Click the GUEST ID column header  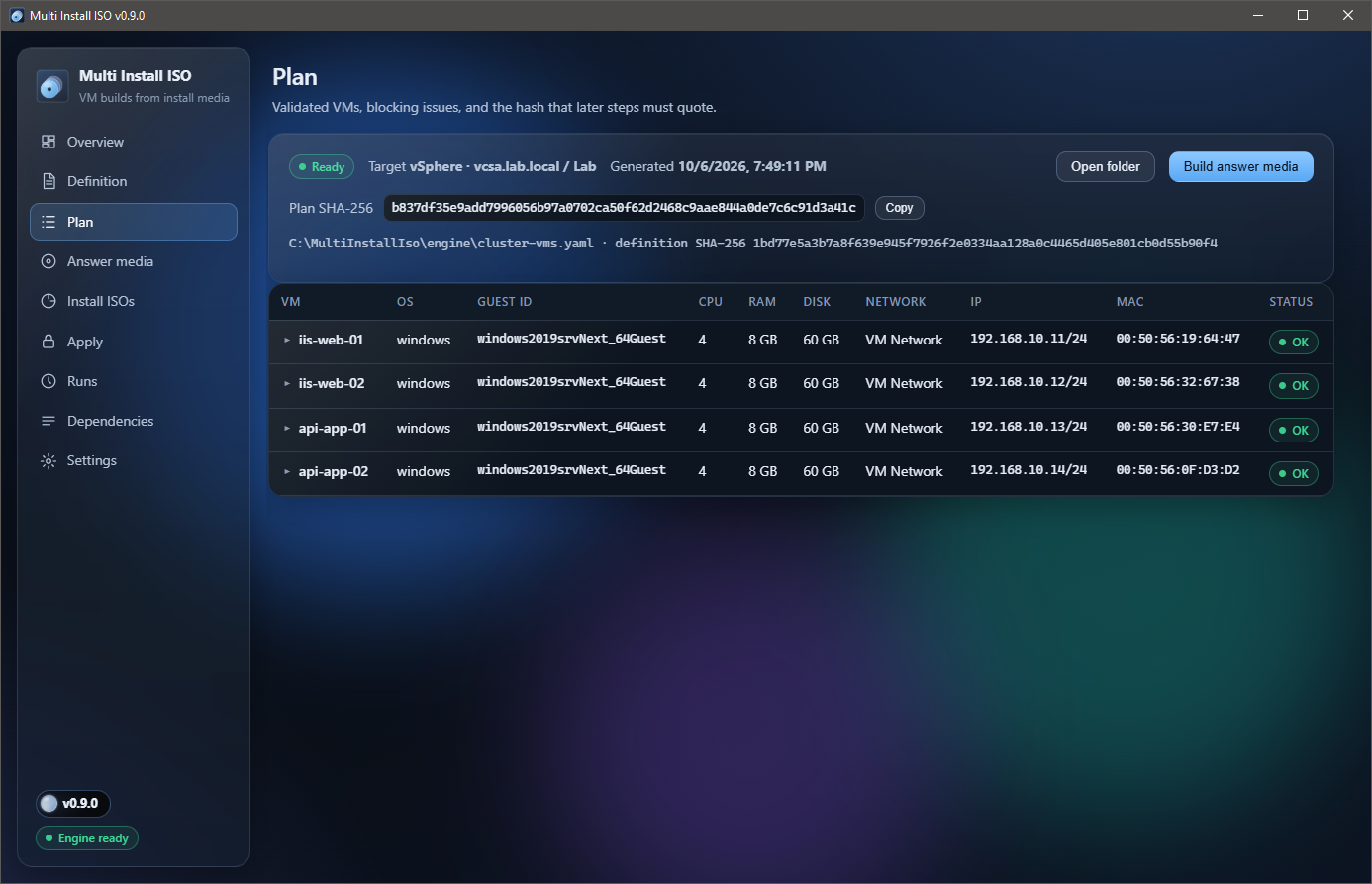coord(505,302)
